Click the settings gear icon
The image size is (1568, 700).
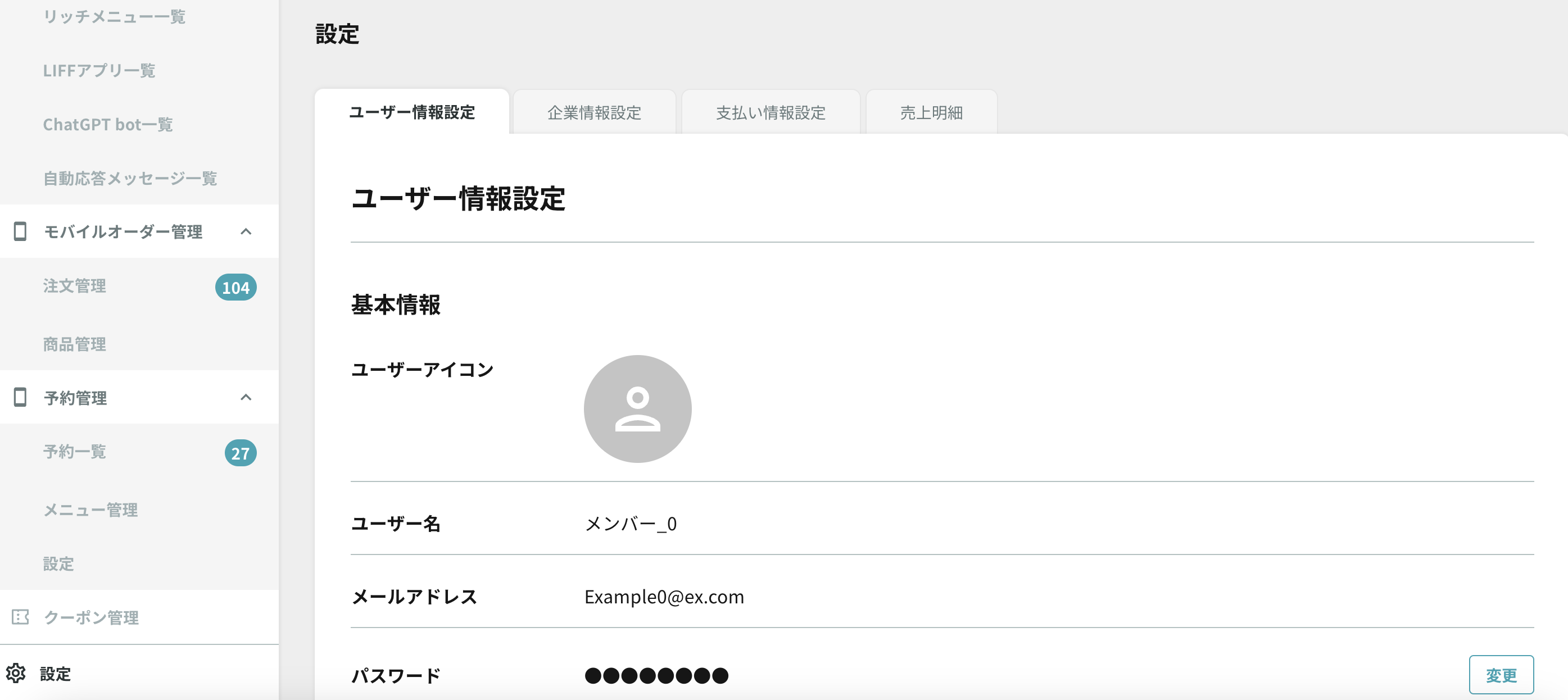pos(16,673)
